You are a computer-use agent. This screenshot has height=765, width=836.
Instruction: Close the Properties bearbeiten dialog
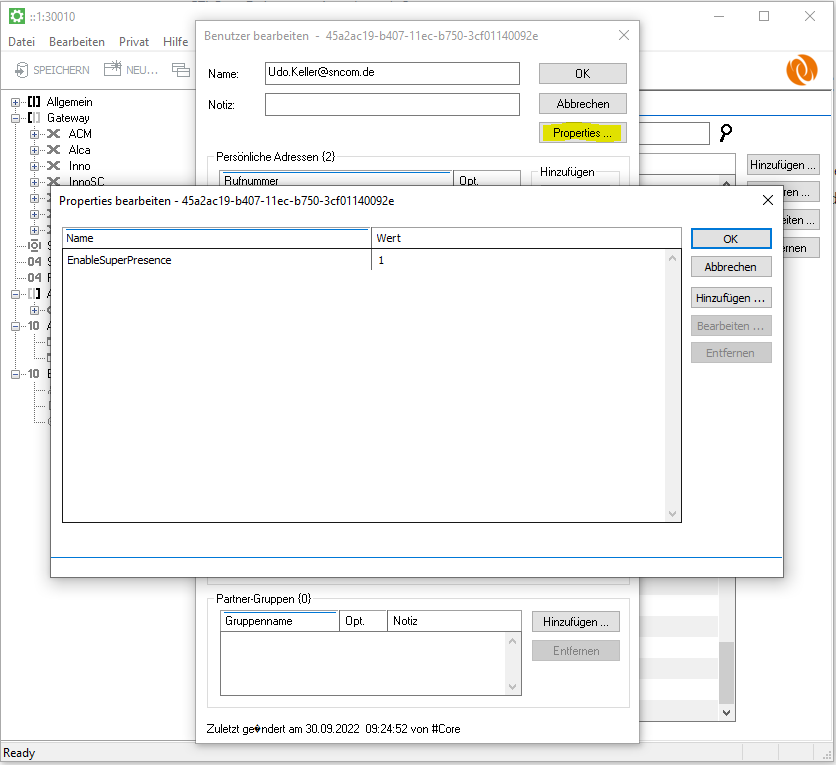coord(767,200)
